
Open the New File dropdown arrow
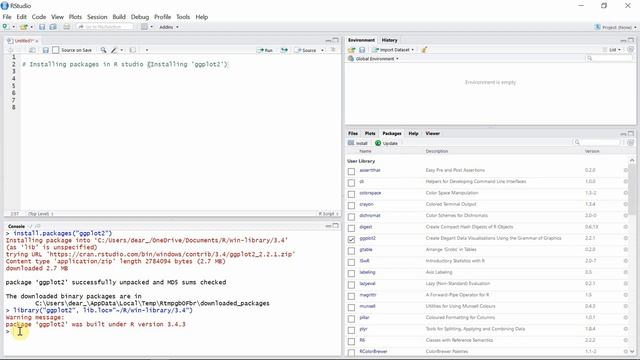pos(13,27)
